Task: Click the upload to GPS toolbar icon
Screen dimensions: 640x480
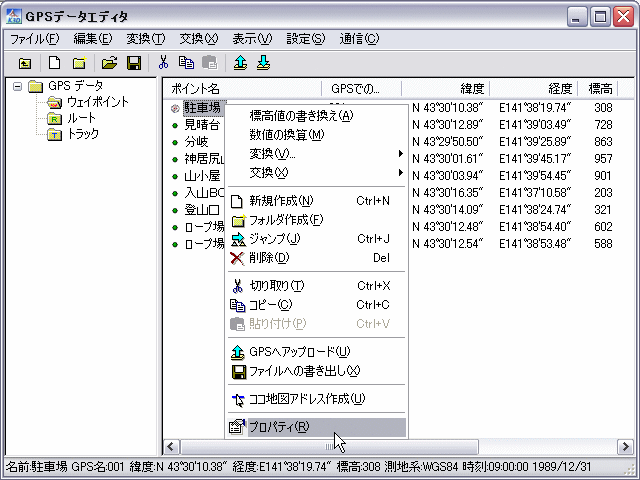Action: 240,63
